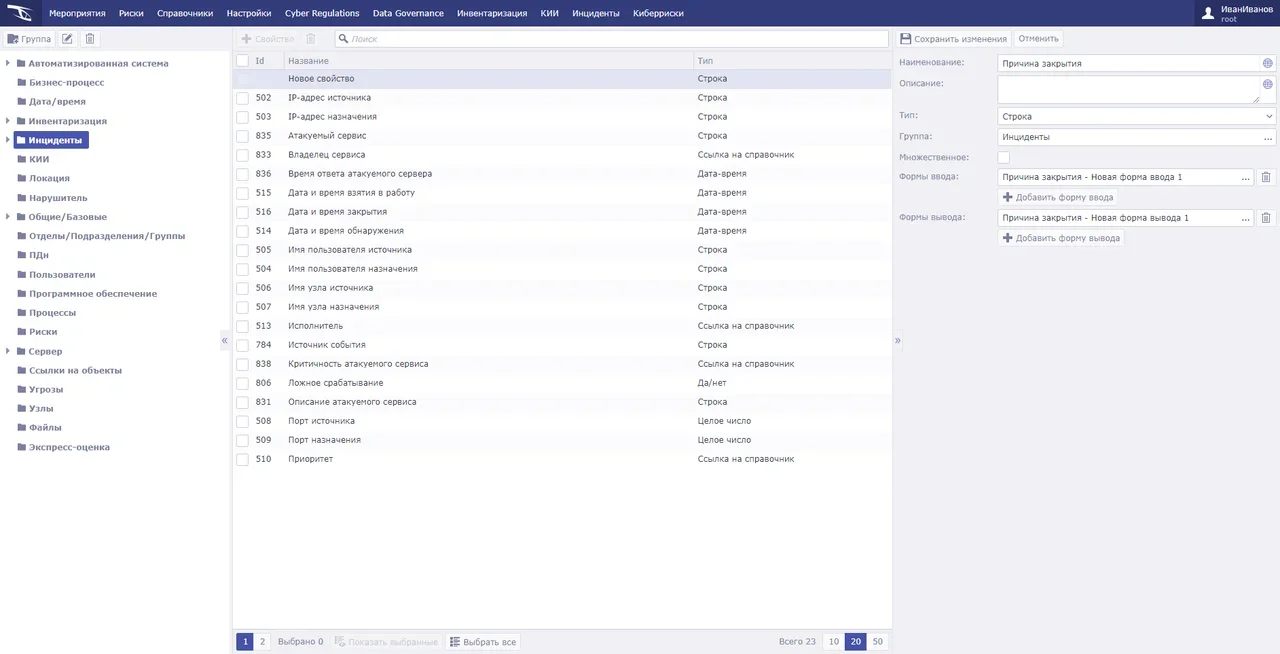Delete the output form with trash icon
This screenshot has width=1280, height=654.
point(1266,218)
